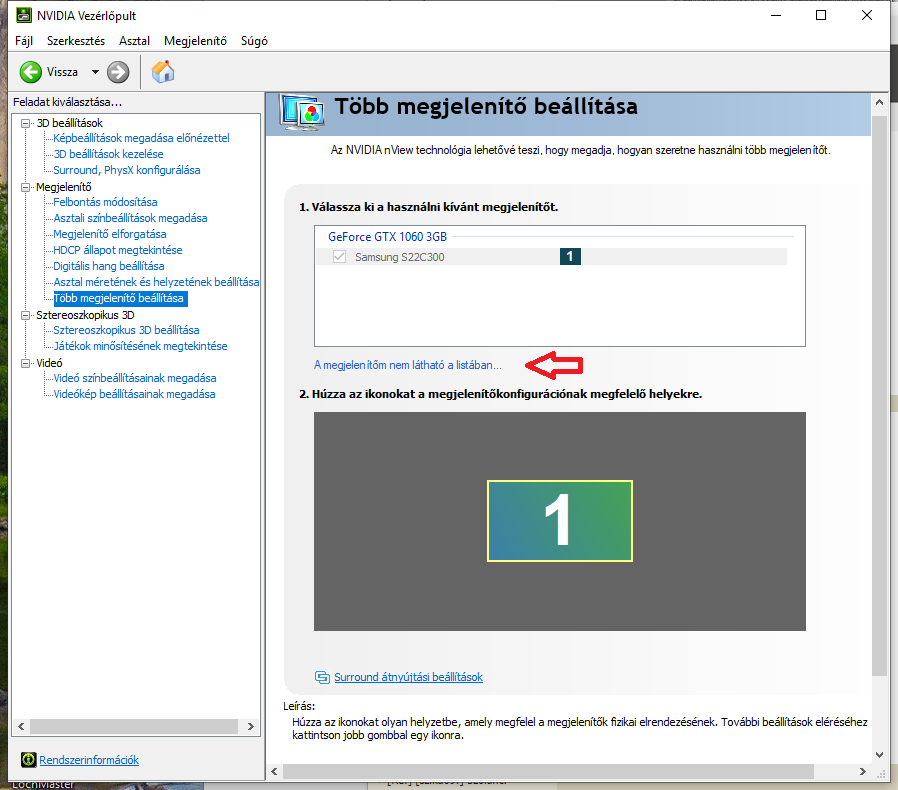The image size is (898, 790).
Task: Open the Asztal menu
Action: point(134,41)
